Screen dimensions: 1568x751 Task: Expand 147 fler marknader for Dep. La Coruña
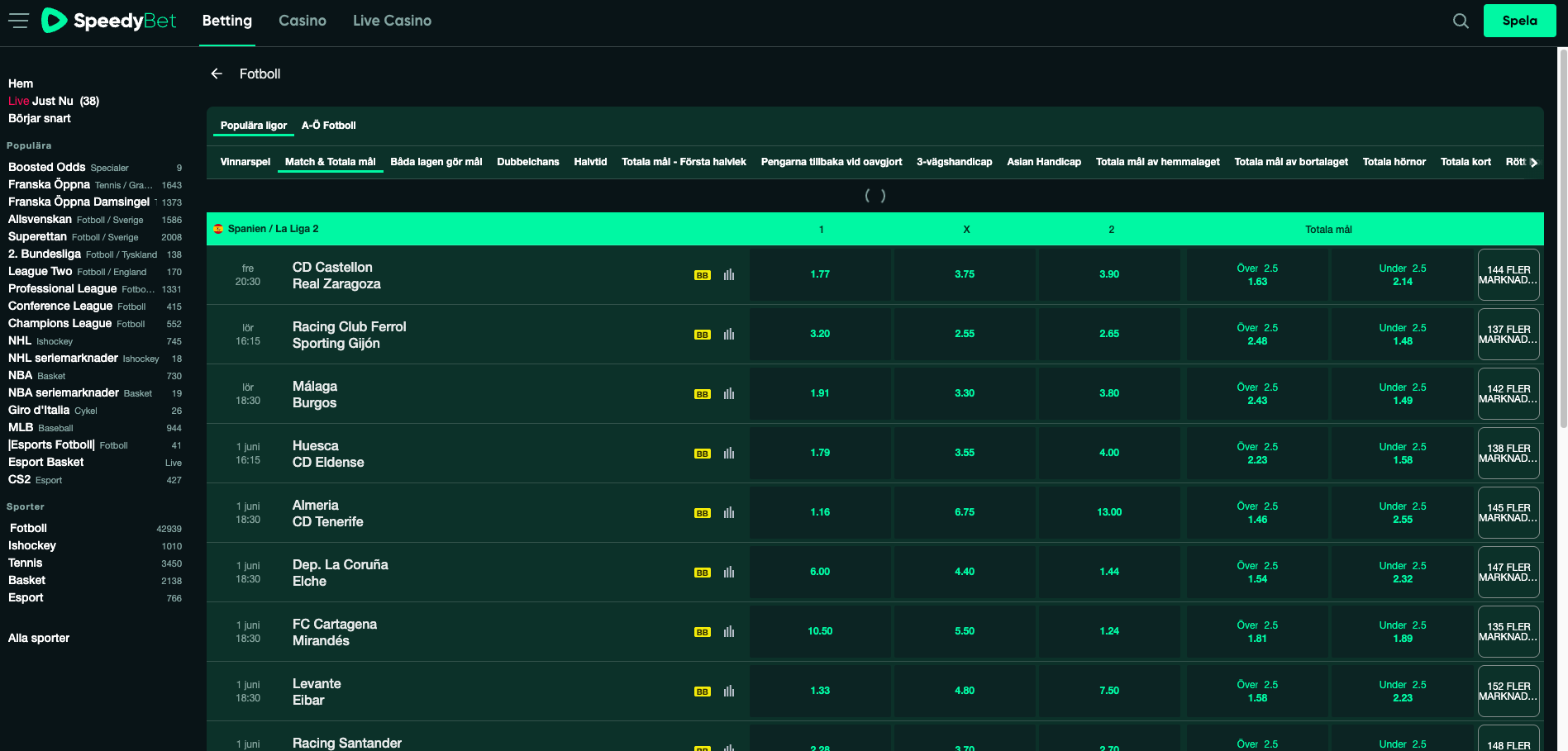click(x=1508, y=573)
